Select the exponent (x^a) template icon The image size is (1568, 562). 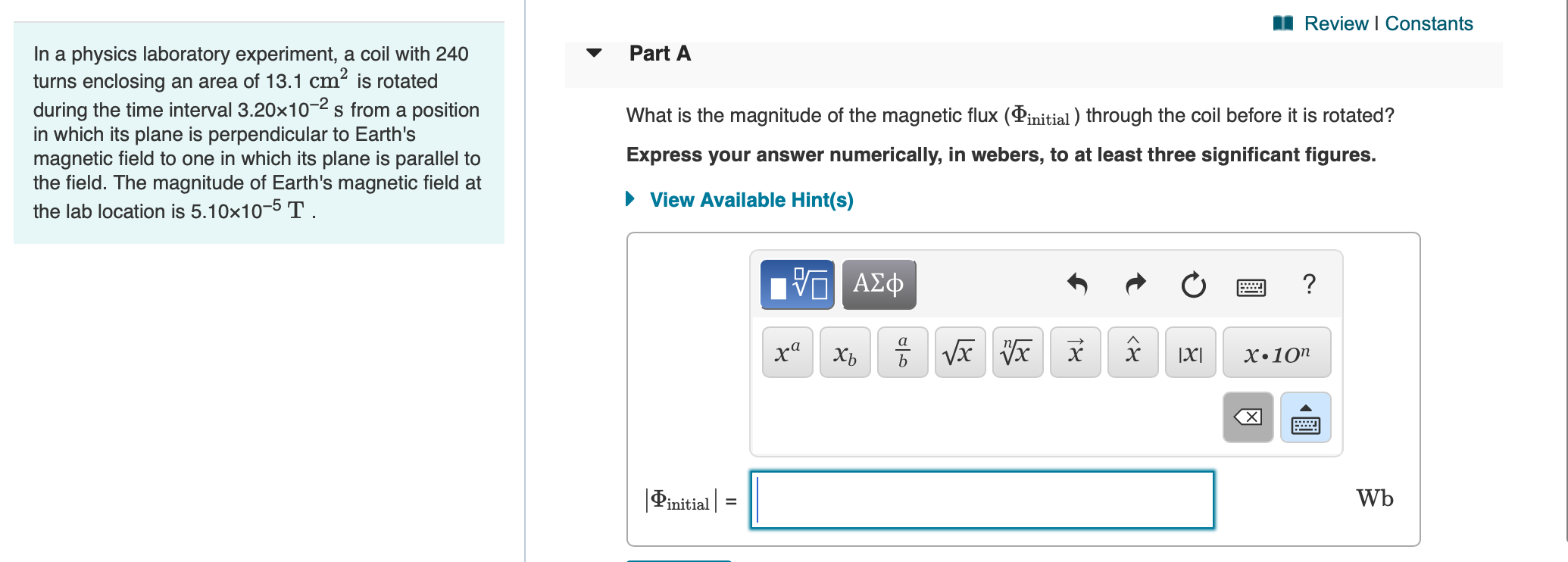787,351
